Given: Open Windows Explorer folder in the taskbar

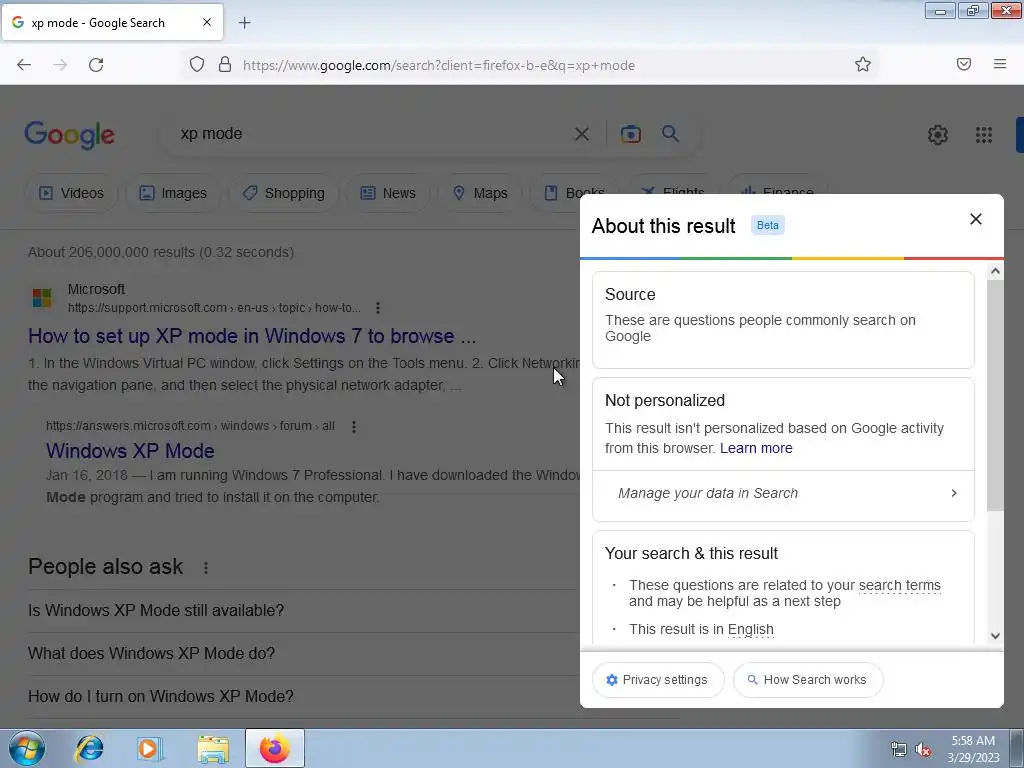Looking at the screenshot, I should [x=213, y=749].
